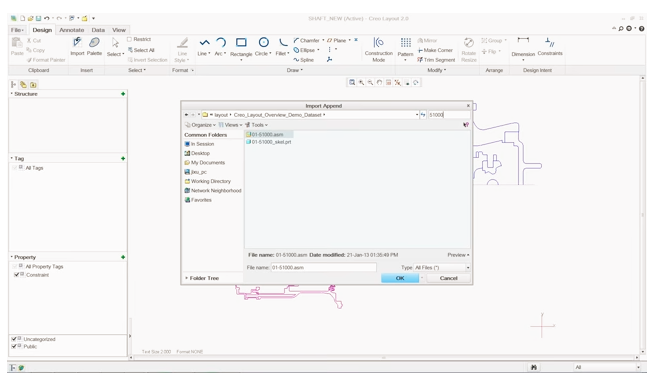Click the Save icon in quick access toolbar
The height and width of the screenshot is (379, 658).
(38, 18)
